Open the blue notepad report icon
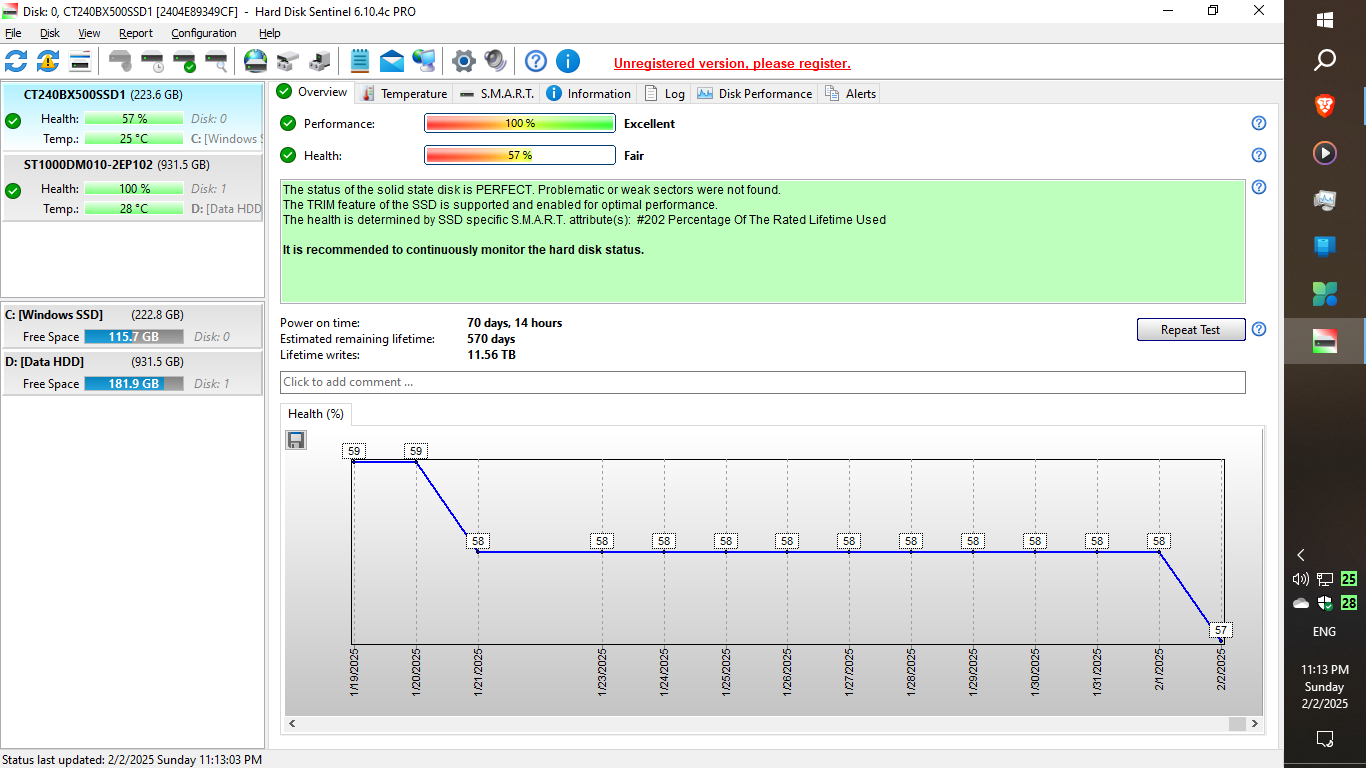Image resolution: width=1366 pixels, height=768 pixels. pyautogui.click(x=360, y=61)
